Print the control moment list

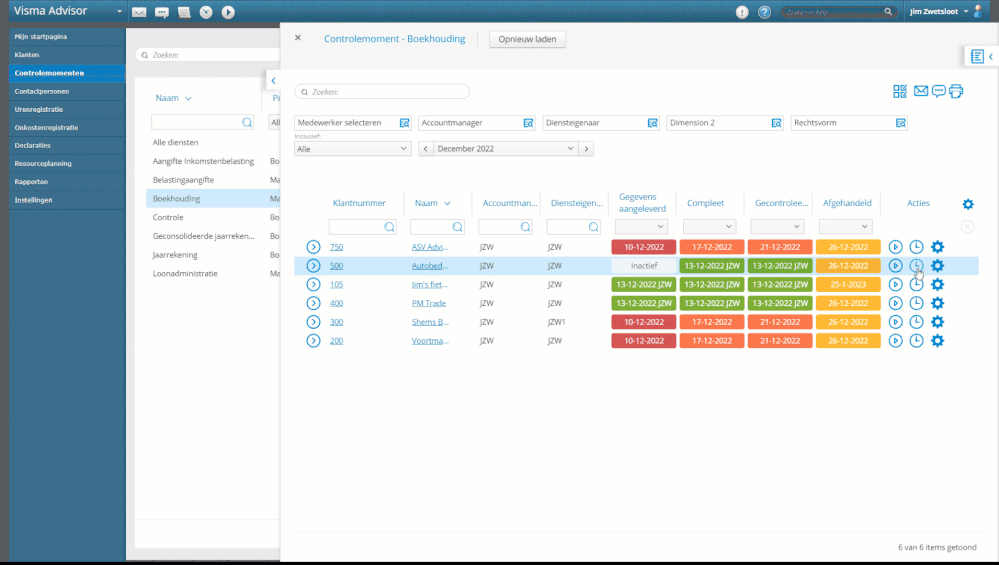(x=956, y=92)
